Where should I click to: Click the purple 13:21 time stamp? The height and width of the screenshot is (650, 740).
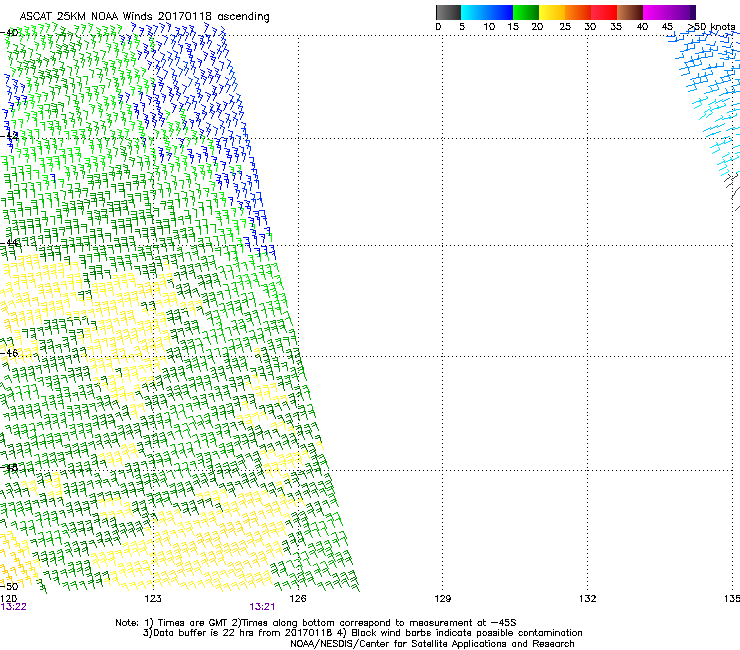pos(262,607)
